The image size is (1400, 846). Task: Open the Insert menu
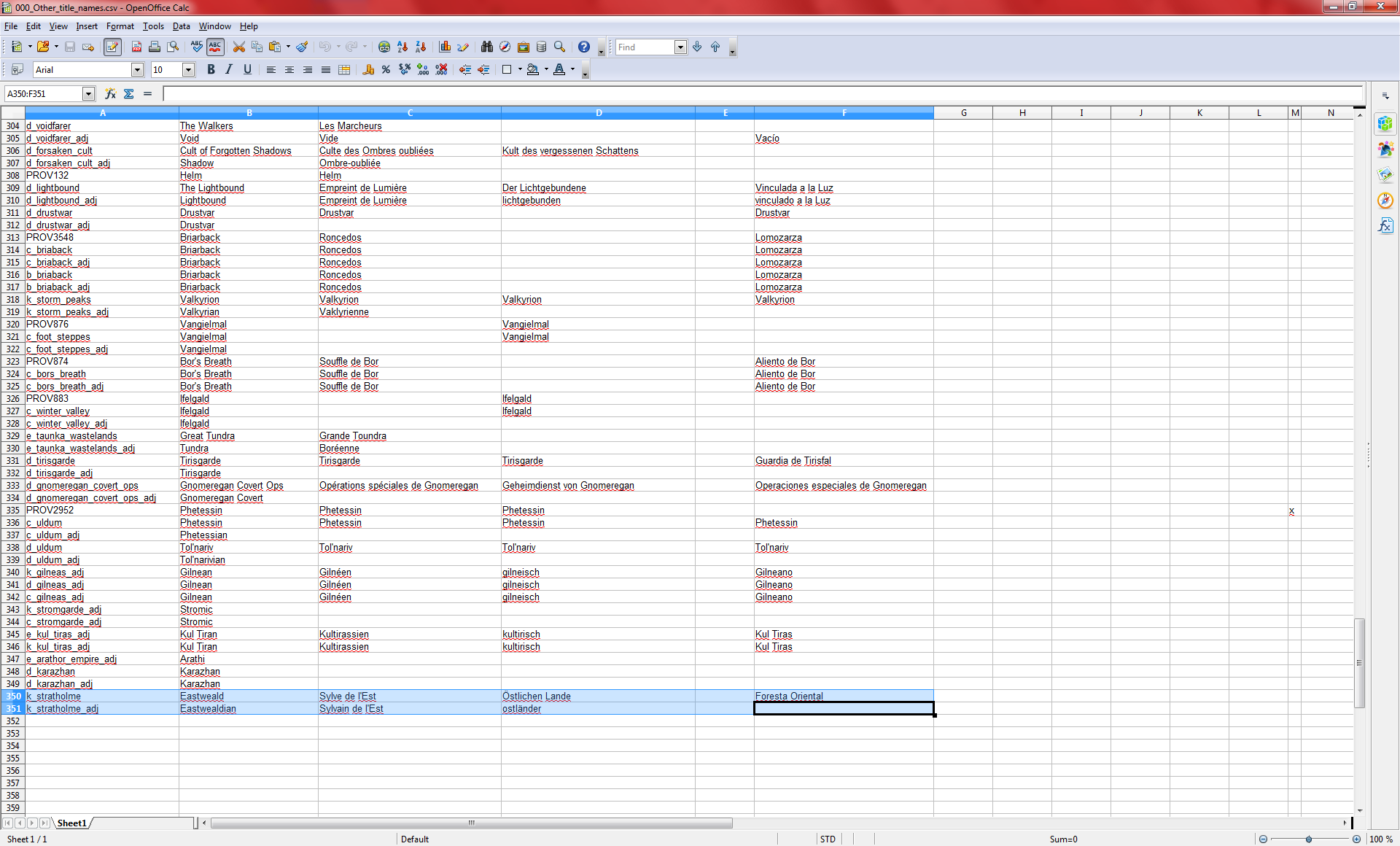pos(87,26)
